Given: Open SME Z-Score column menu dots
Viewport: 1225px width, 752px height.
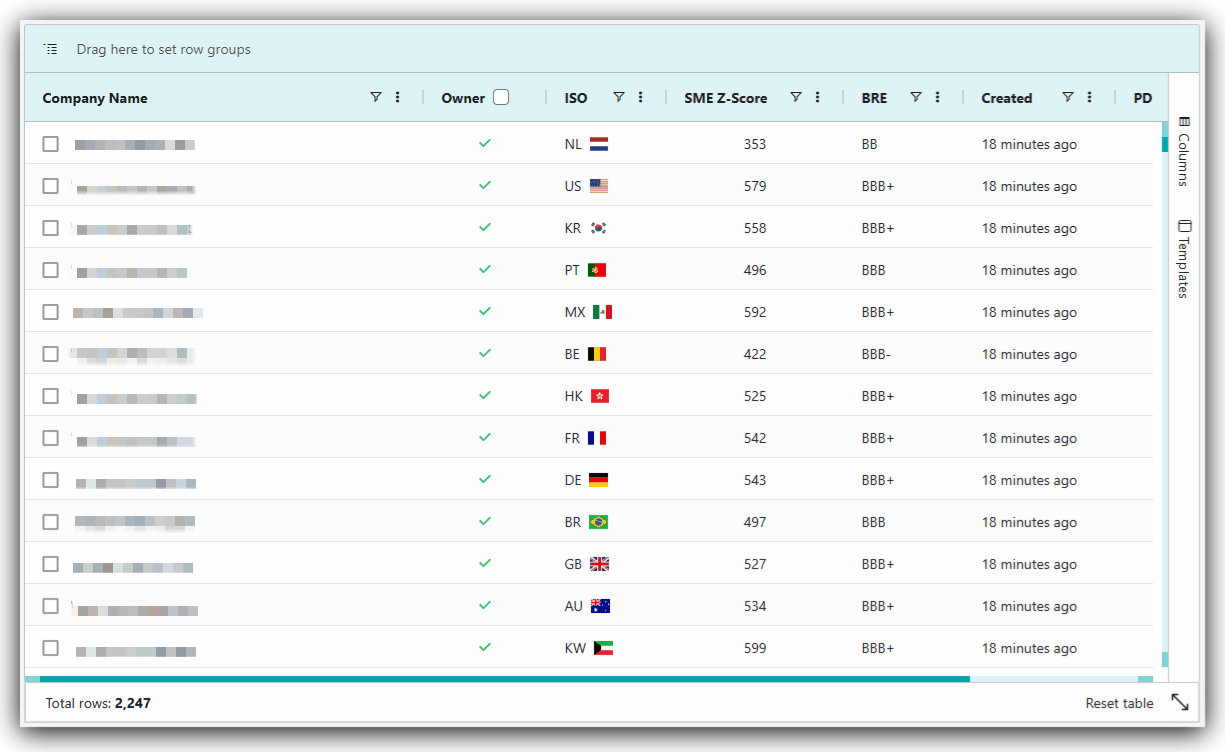Looking at the screenshot, I should (x=818, y=97).
